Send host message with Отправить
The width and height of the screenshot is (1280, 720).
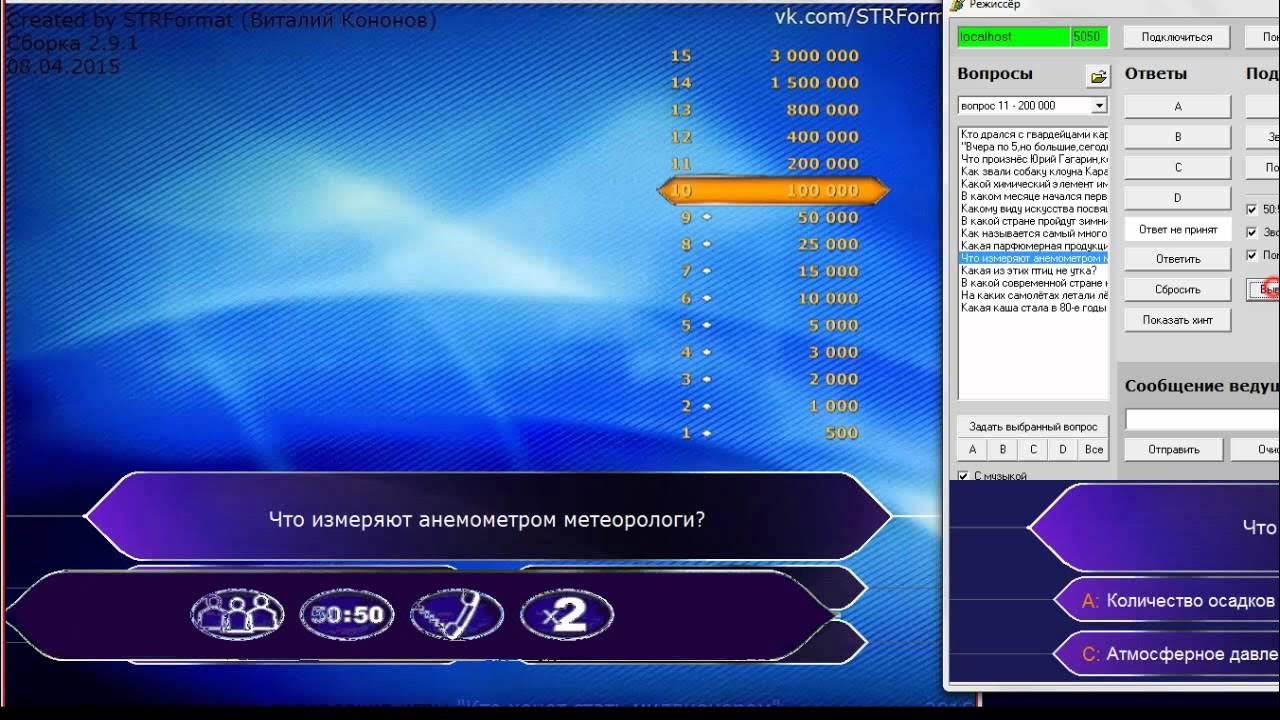click(x=1174, y=450)
